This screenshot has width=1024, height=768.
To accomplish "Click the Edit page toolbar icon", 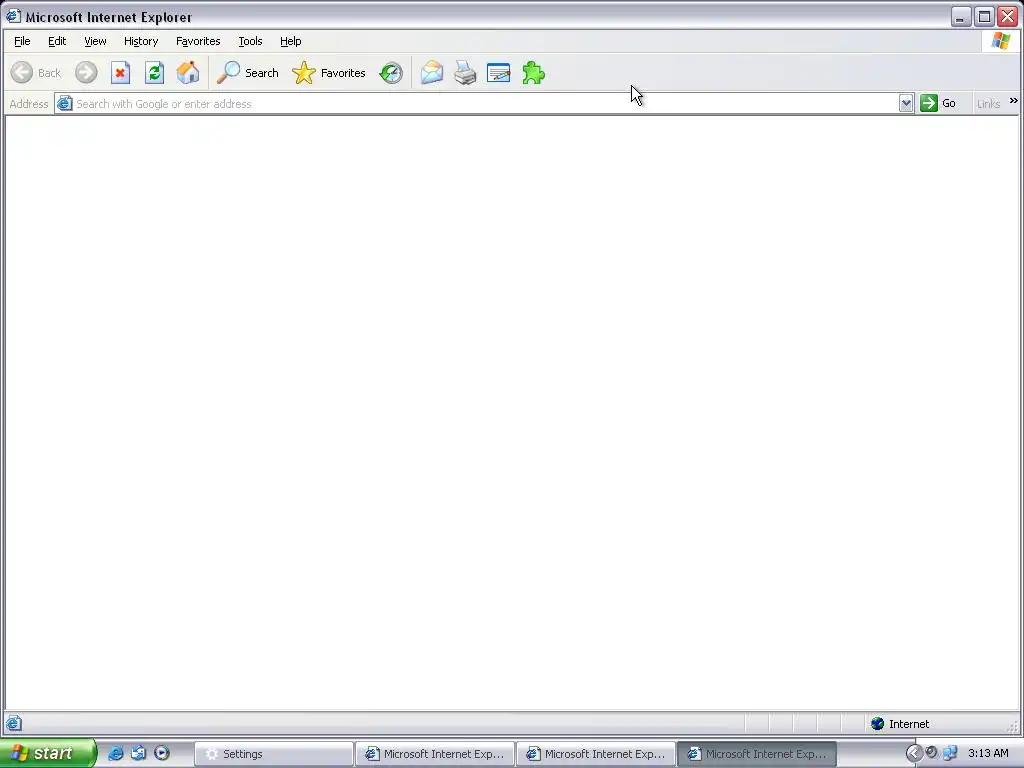I will pyautogui.click(x=499, y=72).
